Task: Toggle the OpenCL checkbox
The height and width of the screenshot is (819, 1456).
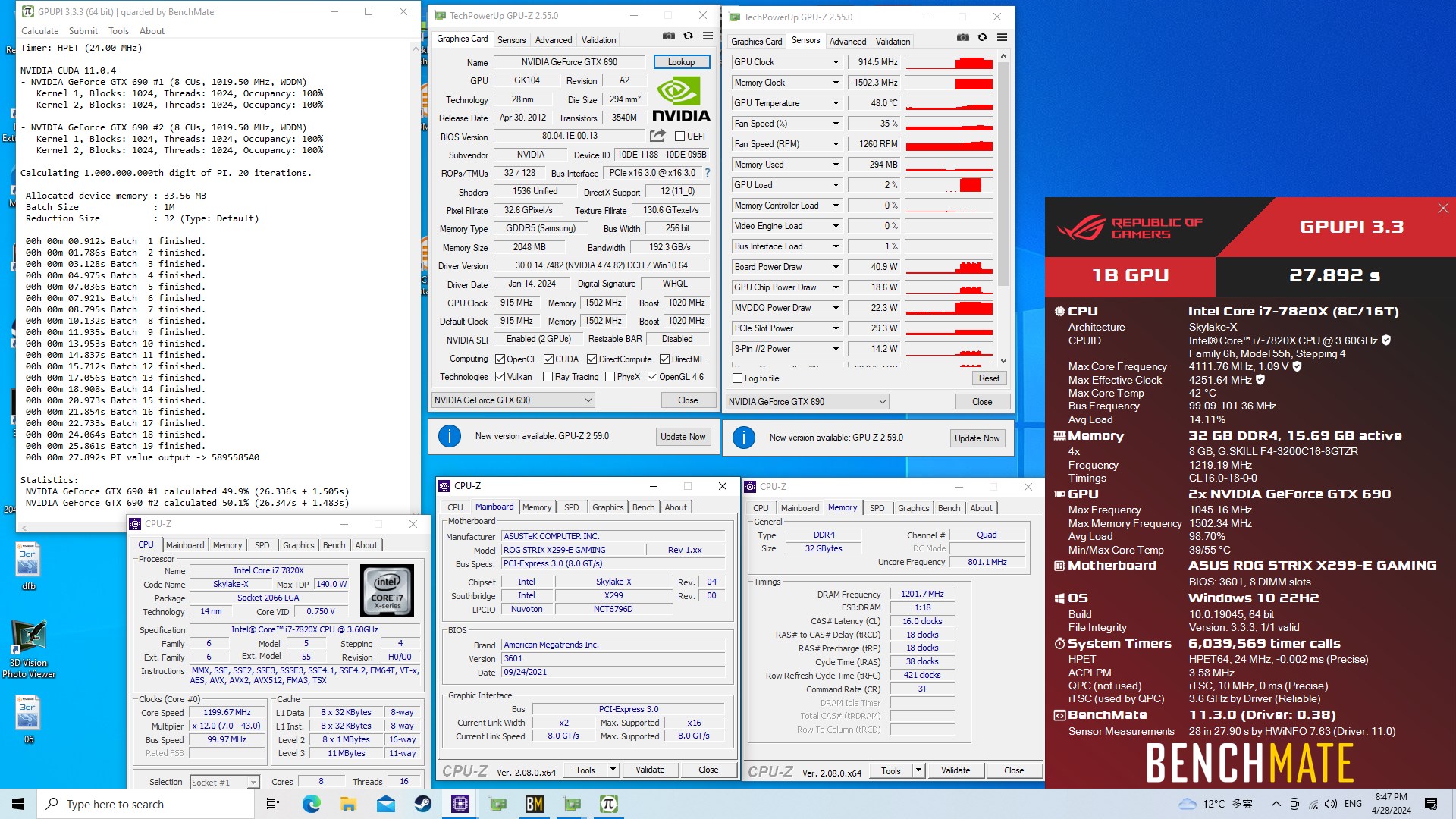Action: [500, 359]
